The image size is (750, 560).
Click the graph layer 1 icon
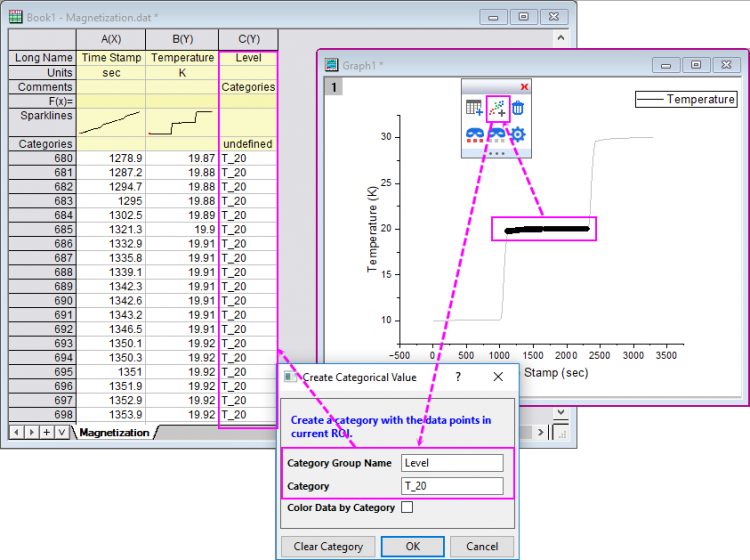[335, 87]
